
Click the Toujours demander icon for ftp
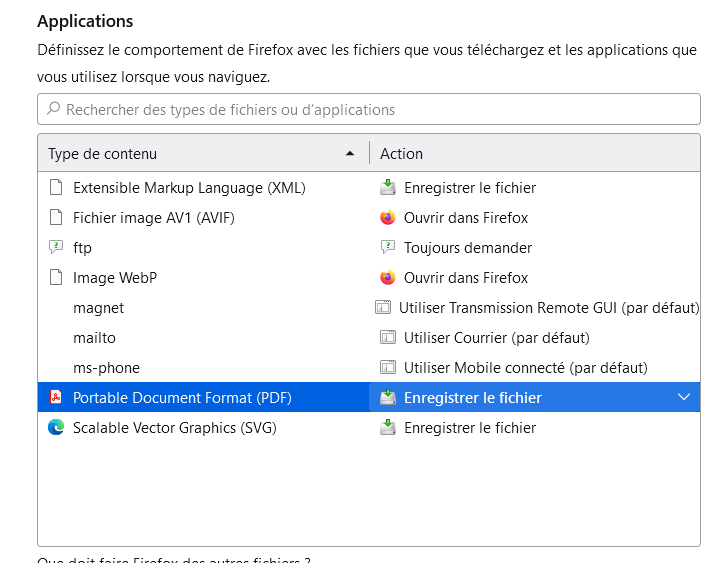pos(388,248)
